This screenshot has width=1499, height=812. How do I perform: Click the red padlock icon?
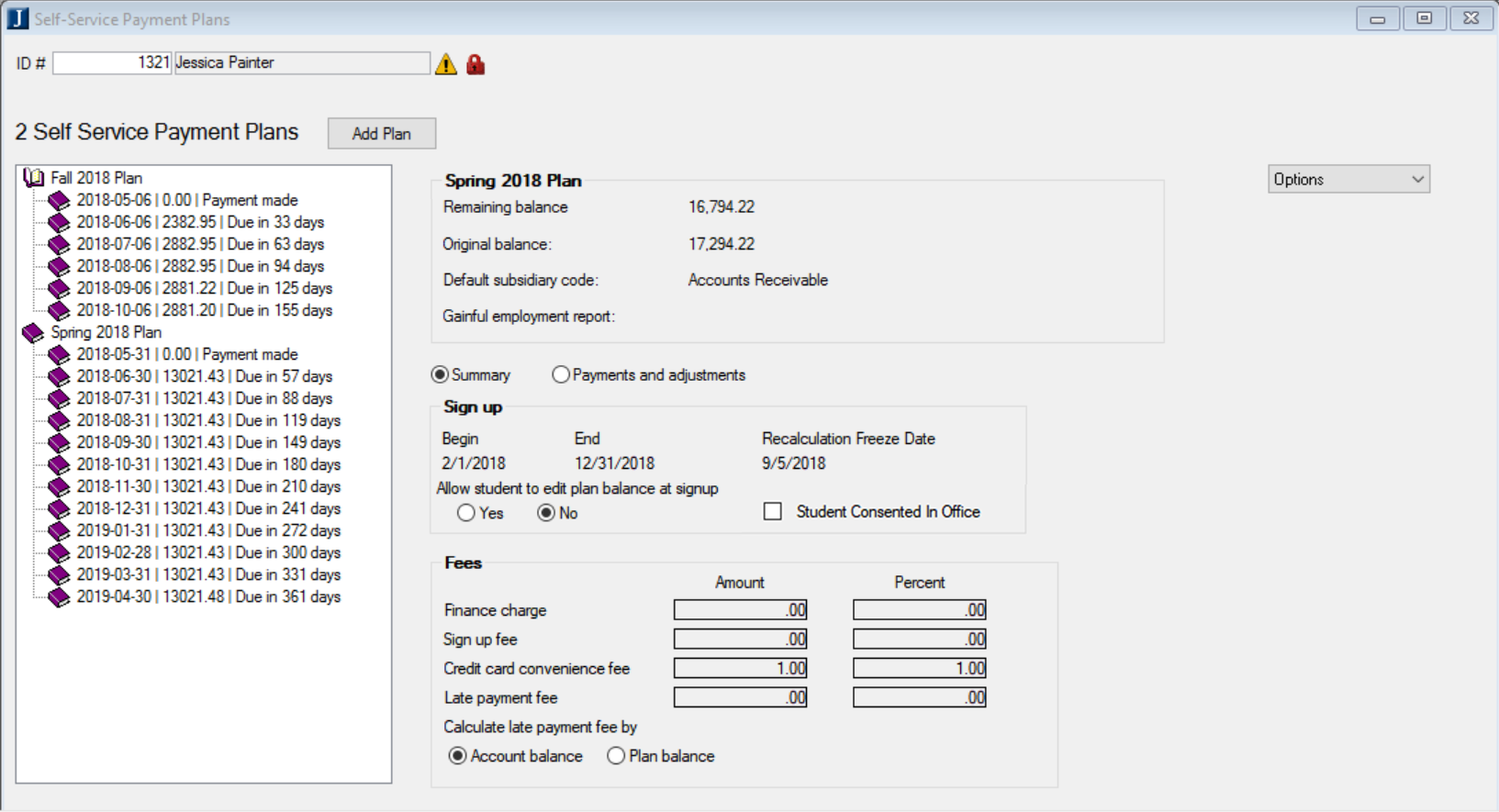click(x=475, y=64)
